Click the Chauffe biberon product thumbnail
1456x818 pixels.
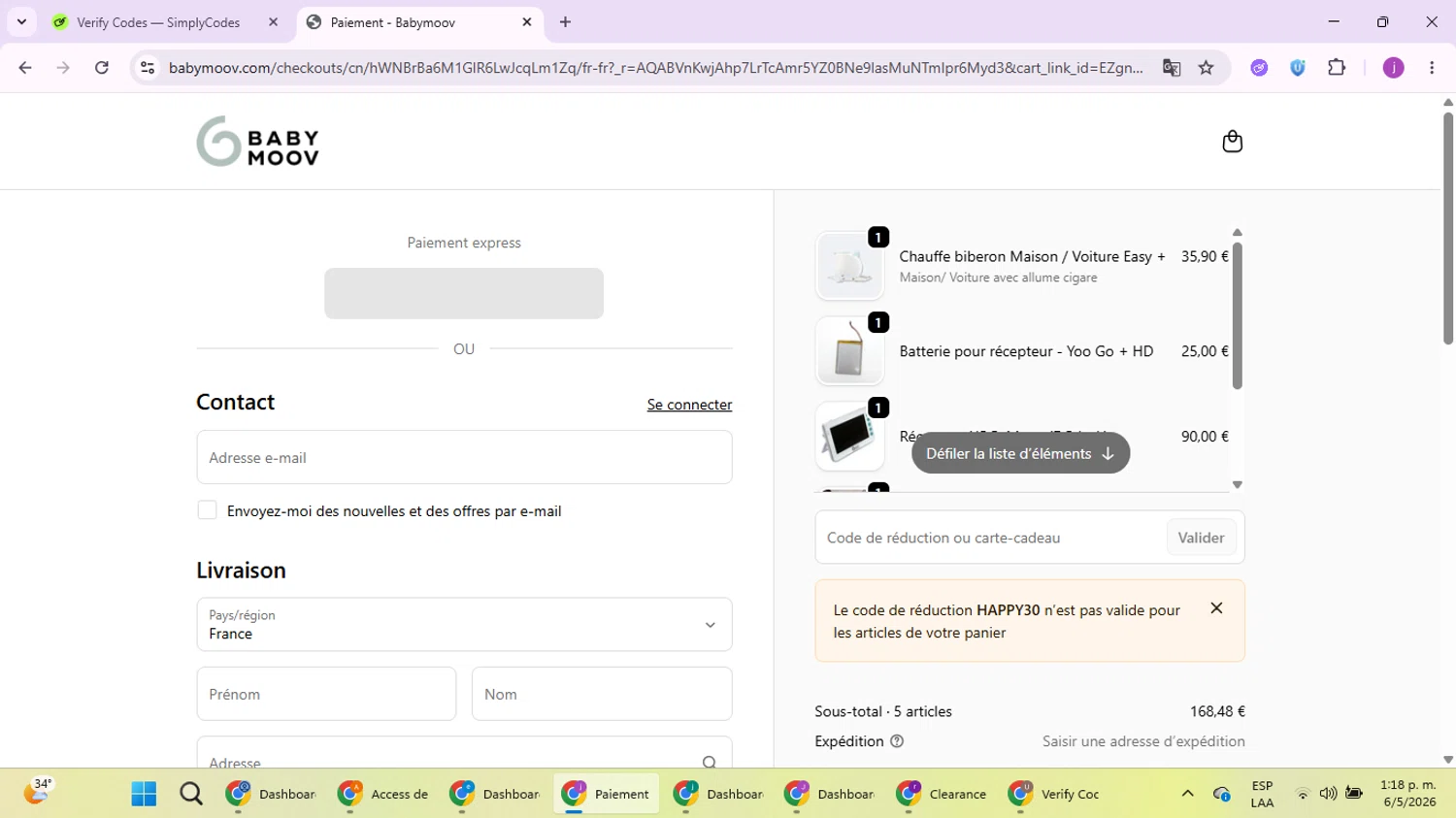click(x=849, y=266)
